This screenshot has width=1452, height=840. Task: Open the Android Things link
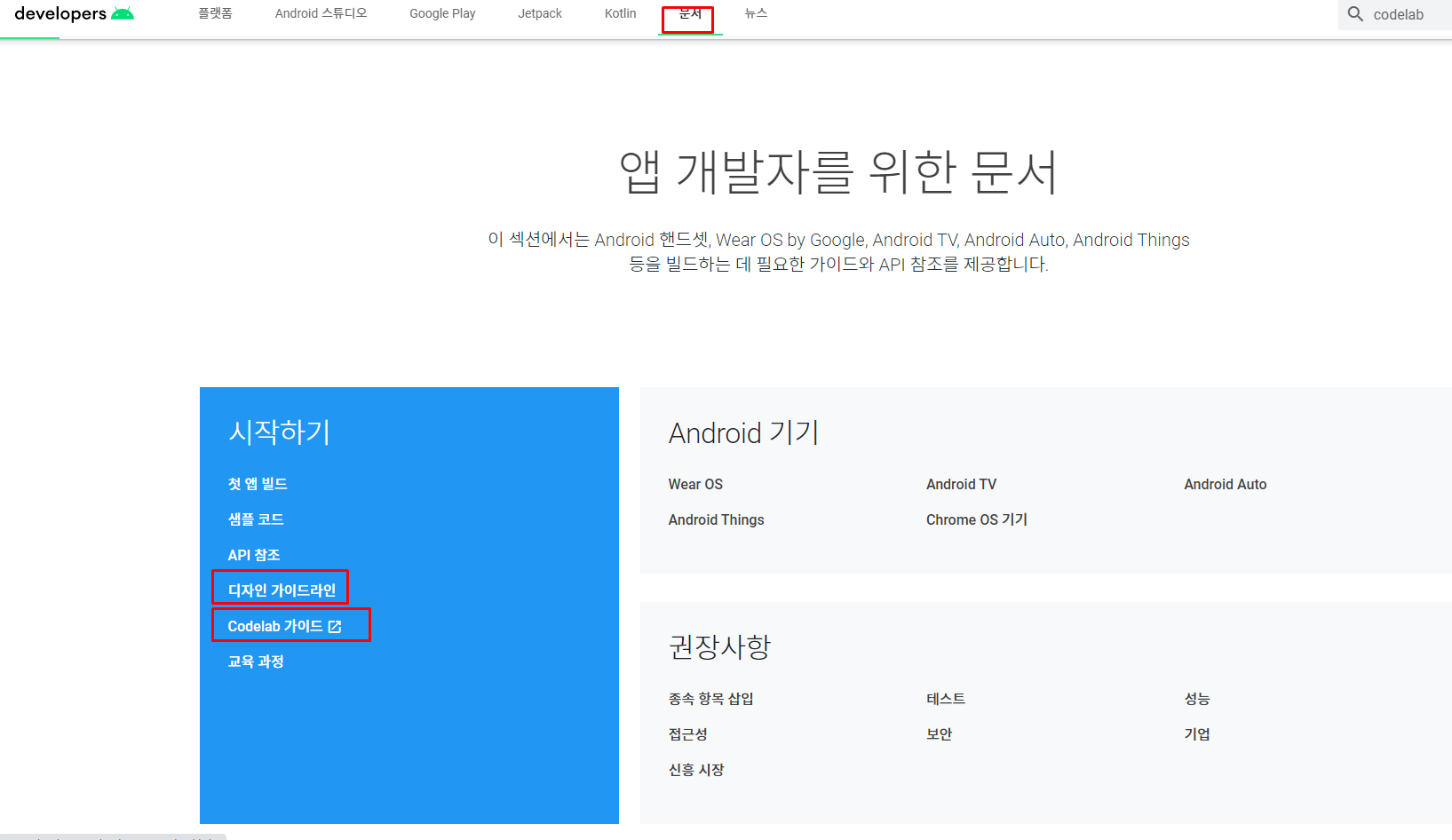click(716, 519)
